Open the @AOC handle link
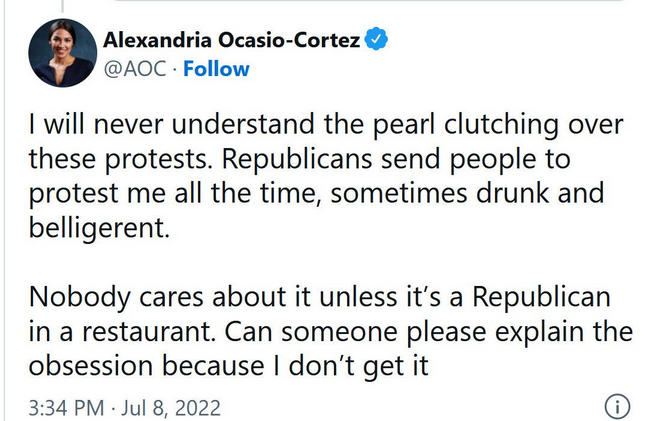This screenshot has width=656, height=421. pos(132,69)
